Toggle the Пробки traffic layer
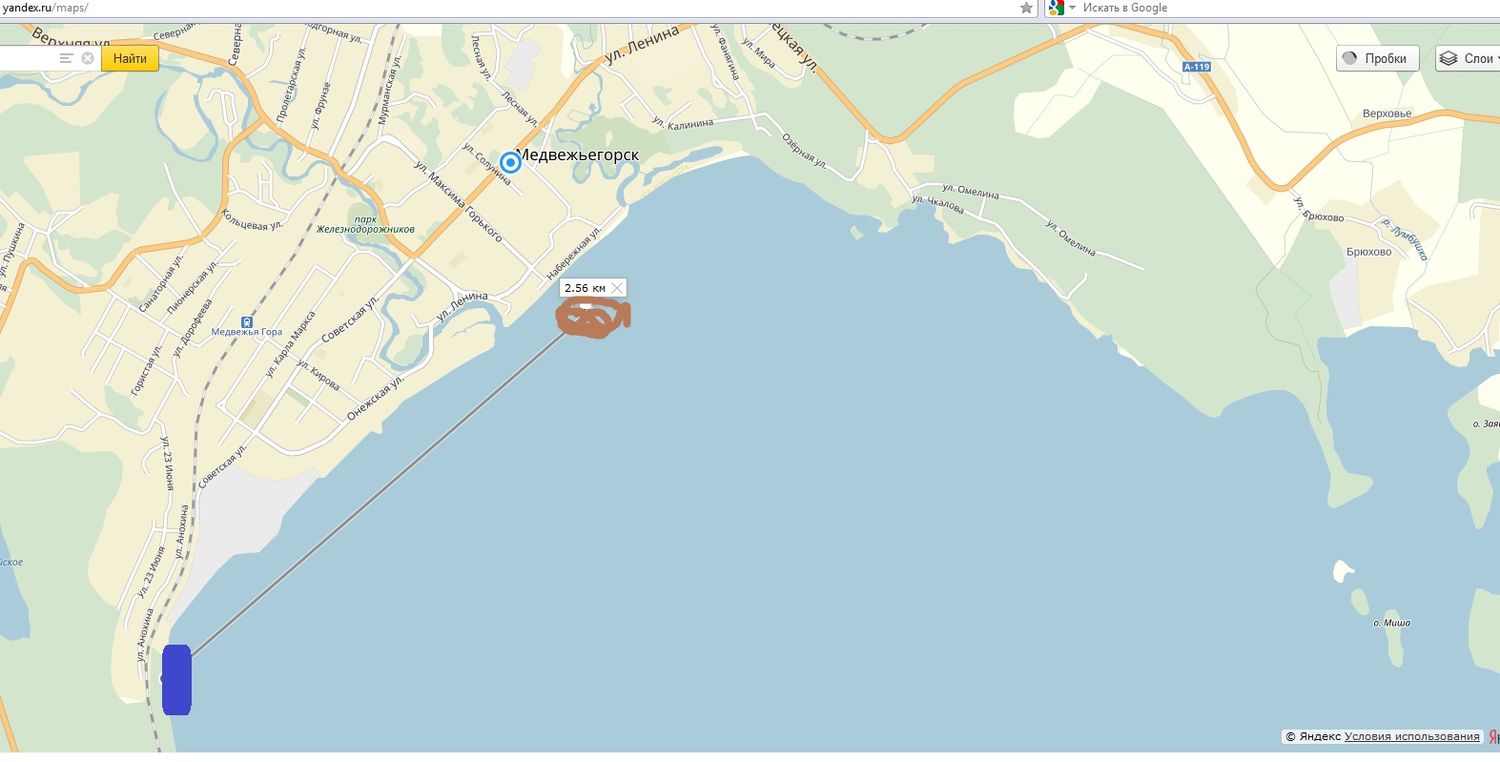The height and width of the screenshot is (762, 1500). [1377, 58]
